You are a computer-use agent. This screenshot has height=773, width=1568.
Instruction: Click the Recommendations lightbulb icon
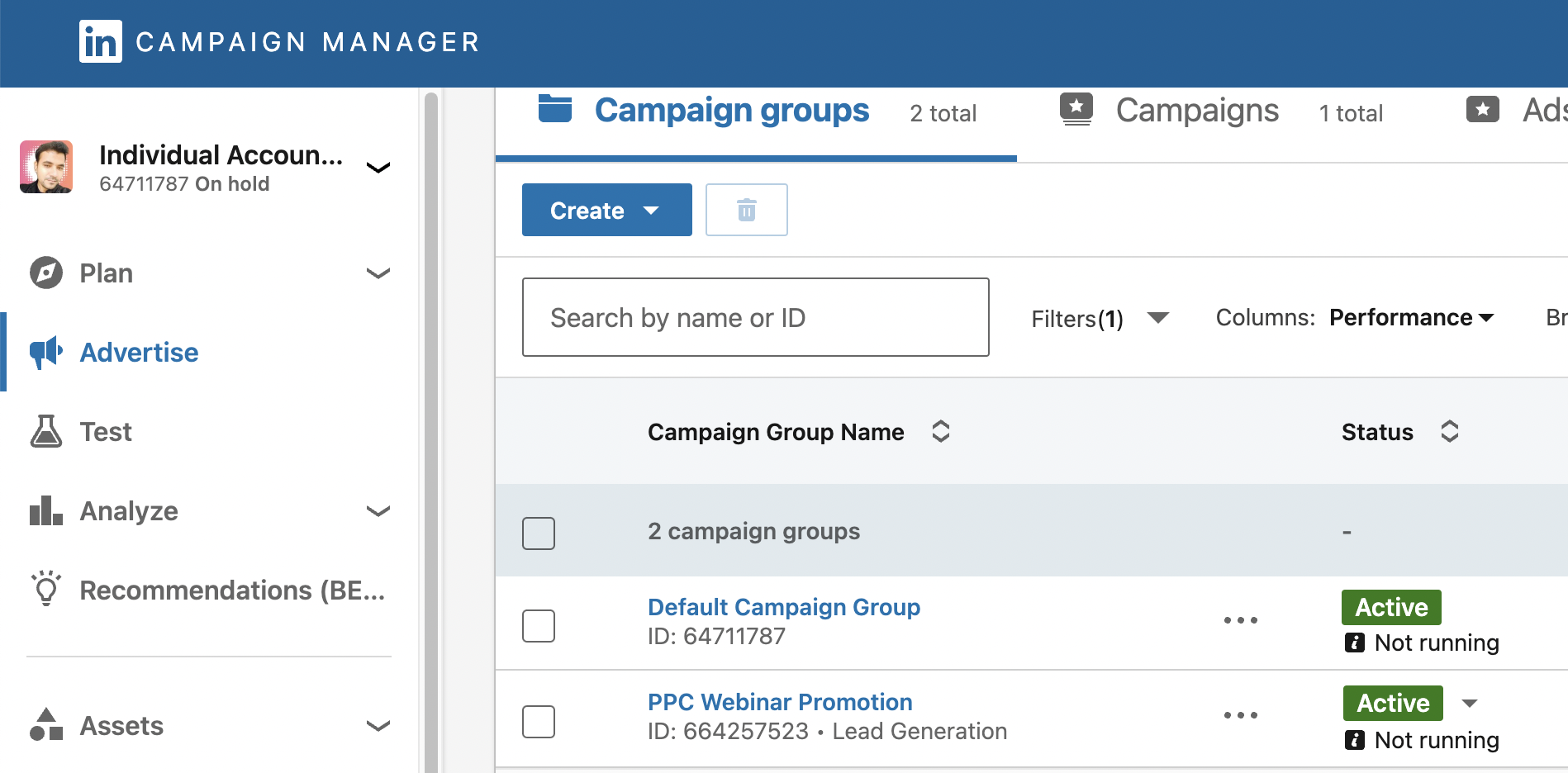(x=46, y=589)
